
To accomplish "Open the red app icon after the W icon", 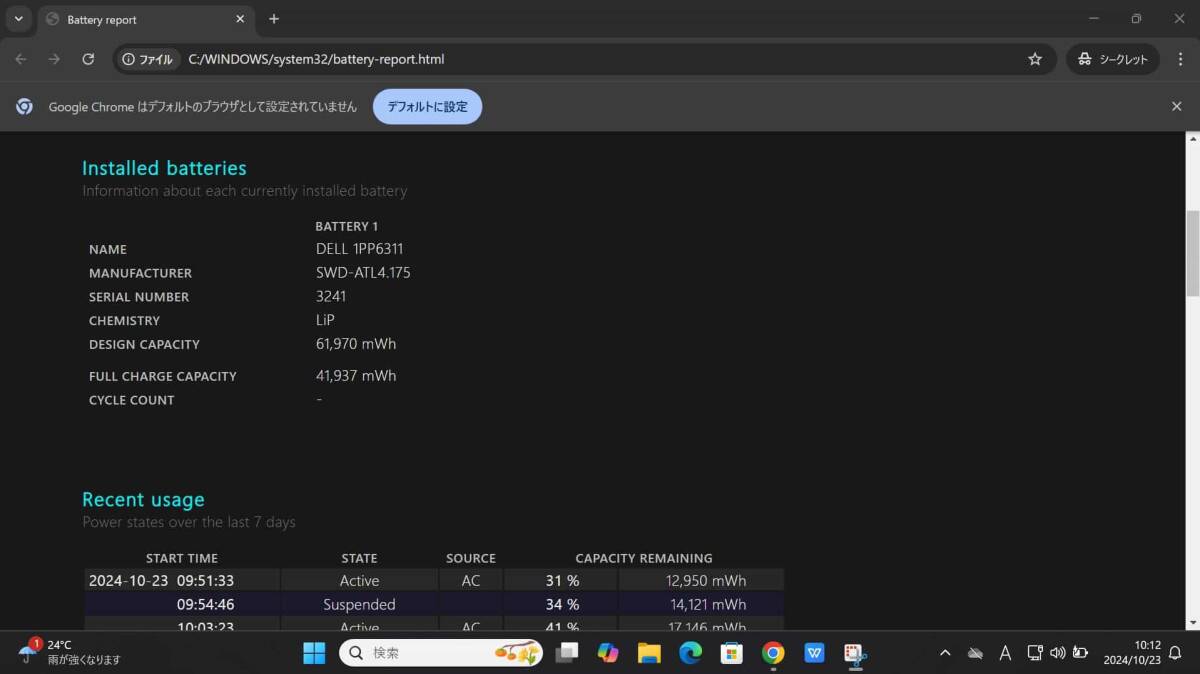I will pyautogui.click(x=855, y=653).
